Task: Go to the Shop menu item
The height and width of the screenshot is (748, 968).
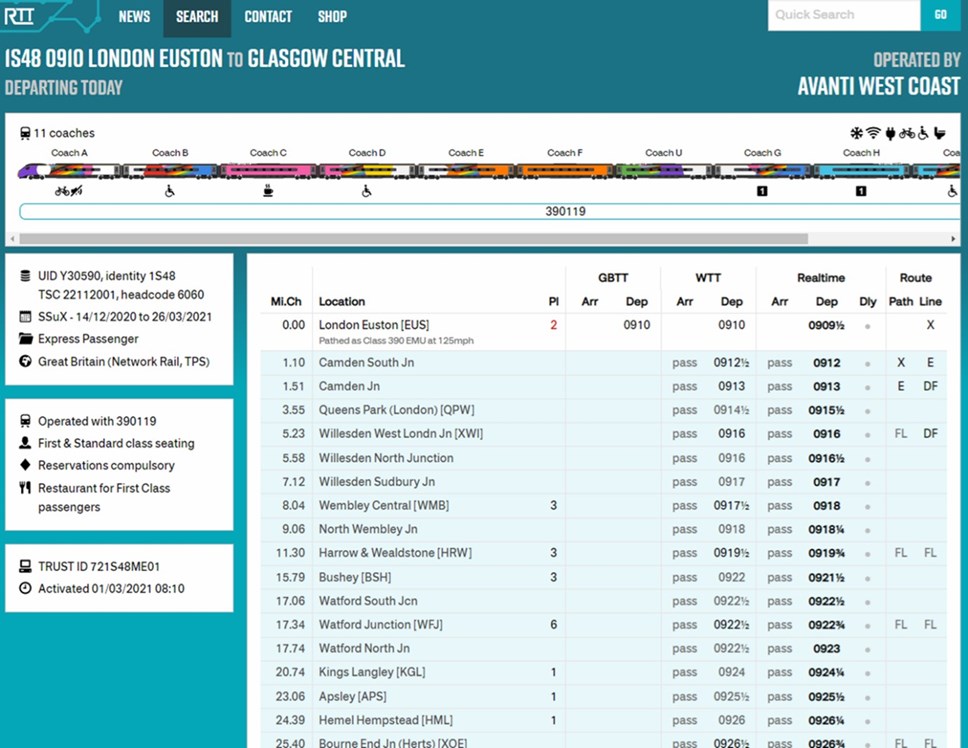Action: click(332, 17)
